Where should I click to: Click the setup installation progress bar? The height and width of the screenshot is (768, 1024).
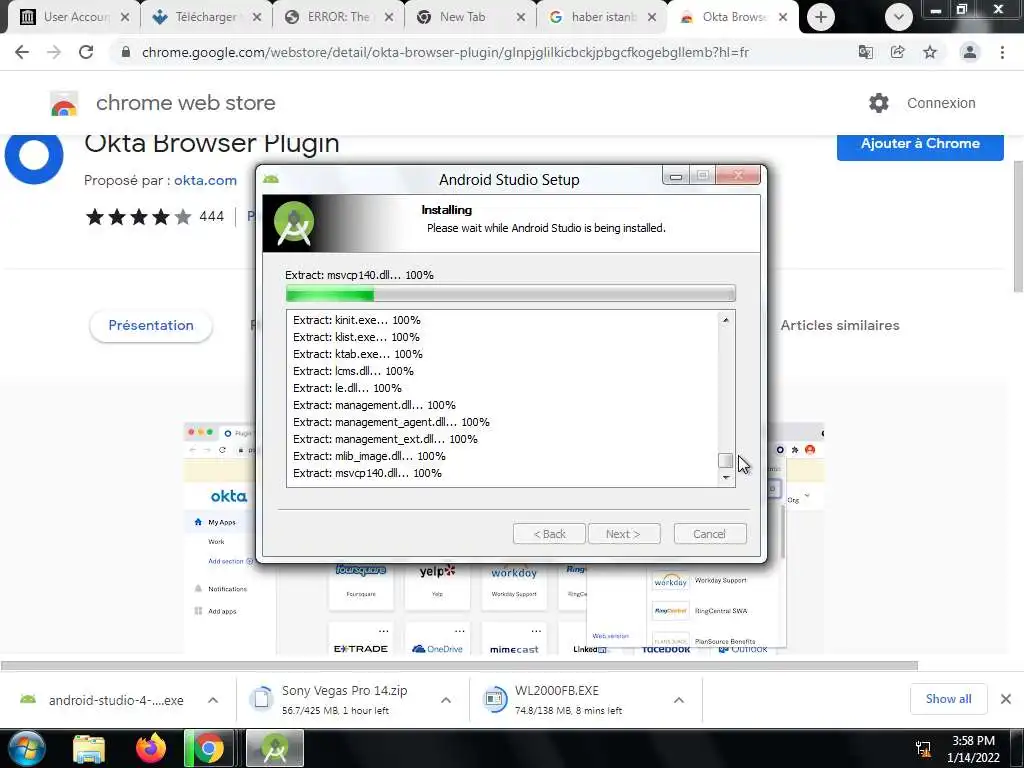click(x=511, y=294)
